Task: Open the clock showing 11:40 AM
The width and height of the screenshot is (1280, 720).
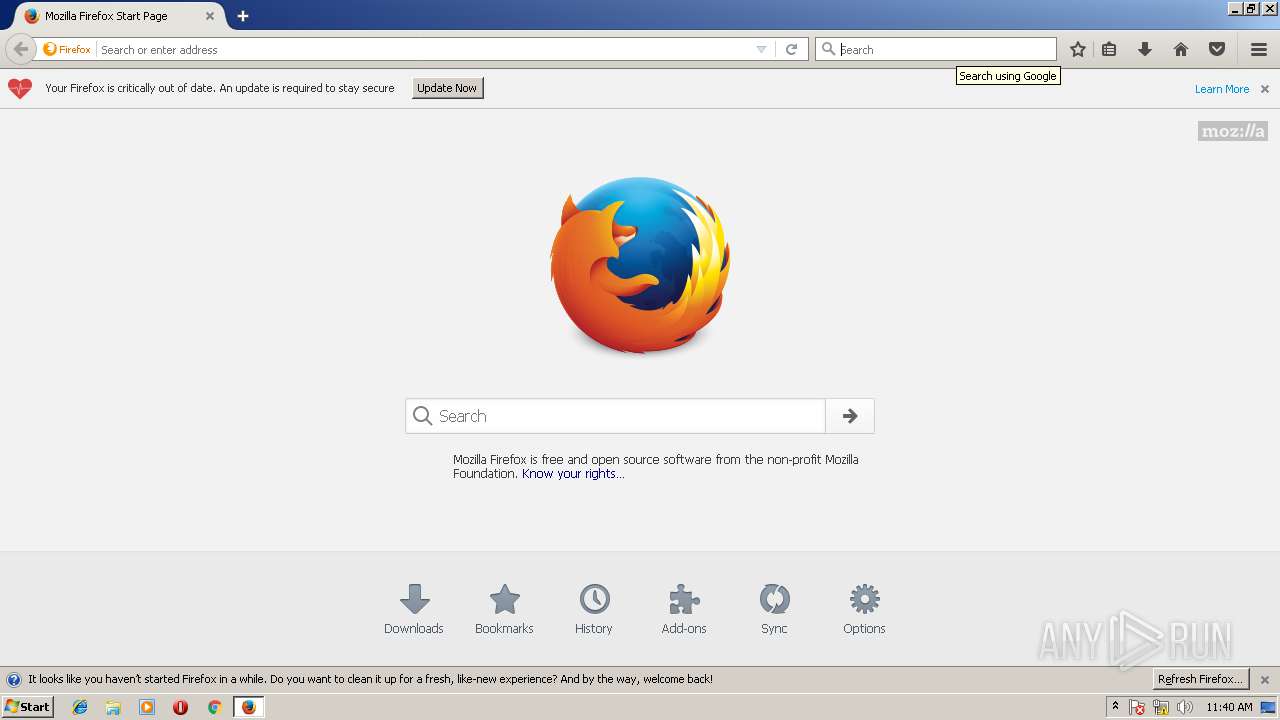Action: (1229, 707)
